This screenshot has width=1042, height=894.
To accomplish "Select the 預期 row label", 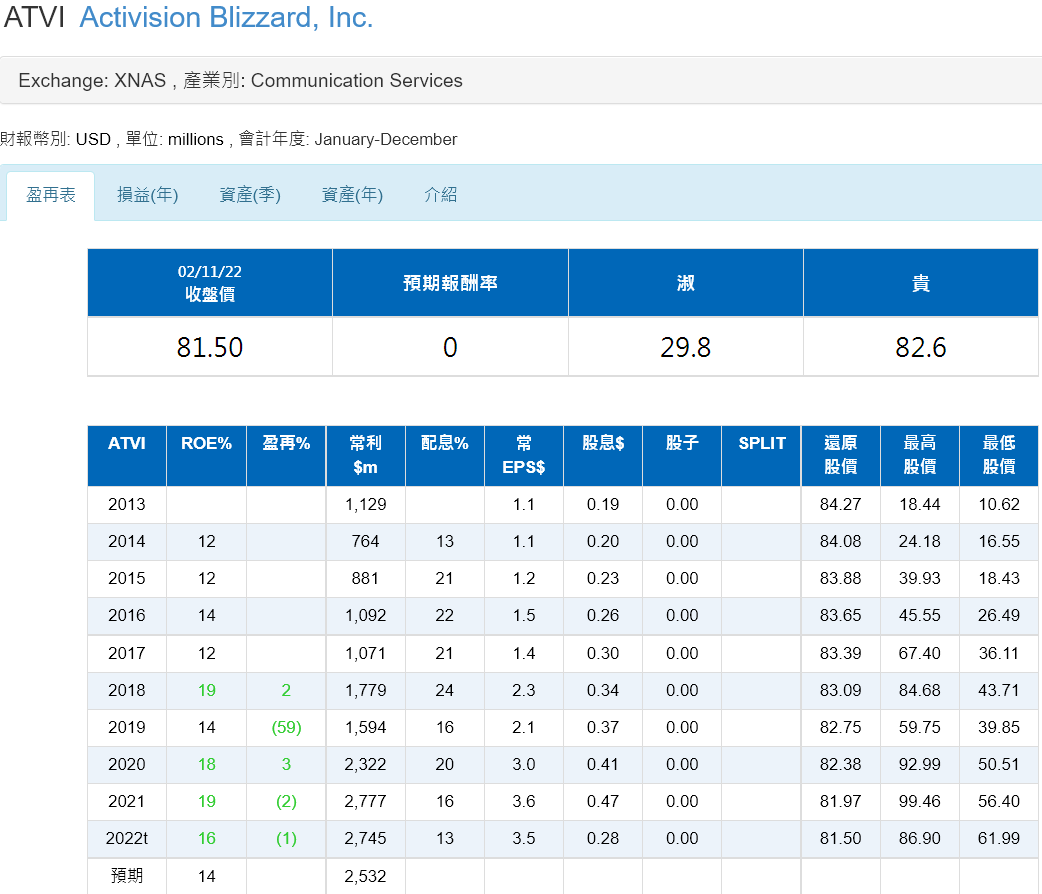I will tap(127, 876).
